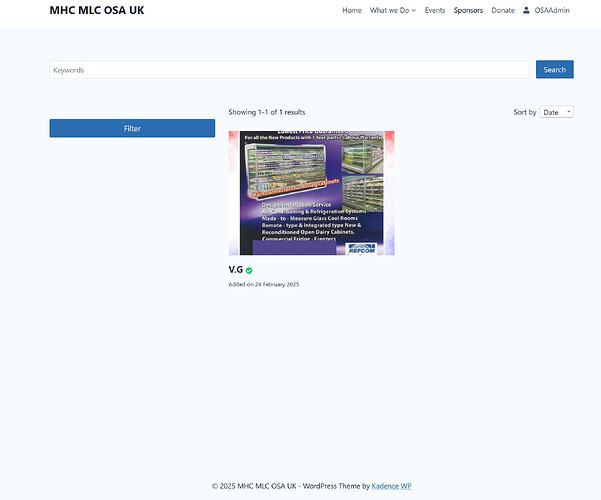Image resolution: width=601 pixels, height=500 pixels.
Task: Click the Search button
Action: tap(555, 69)
